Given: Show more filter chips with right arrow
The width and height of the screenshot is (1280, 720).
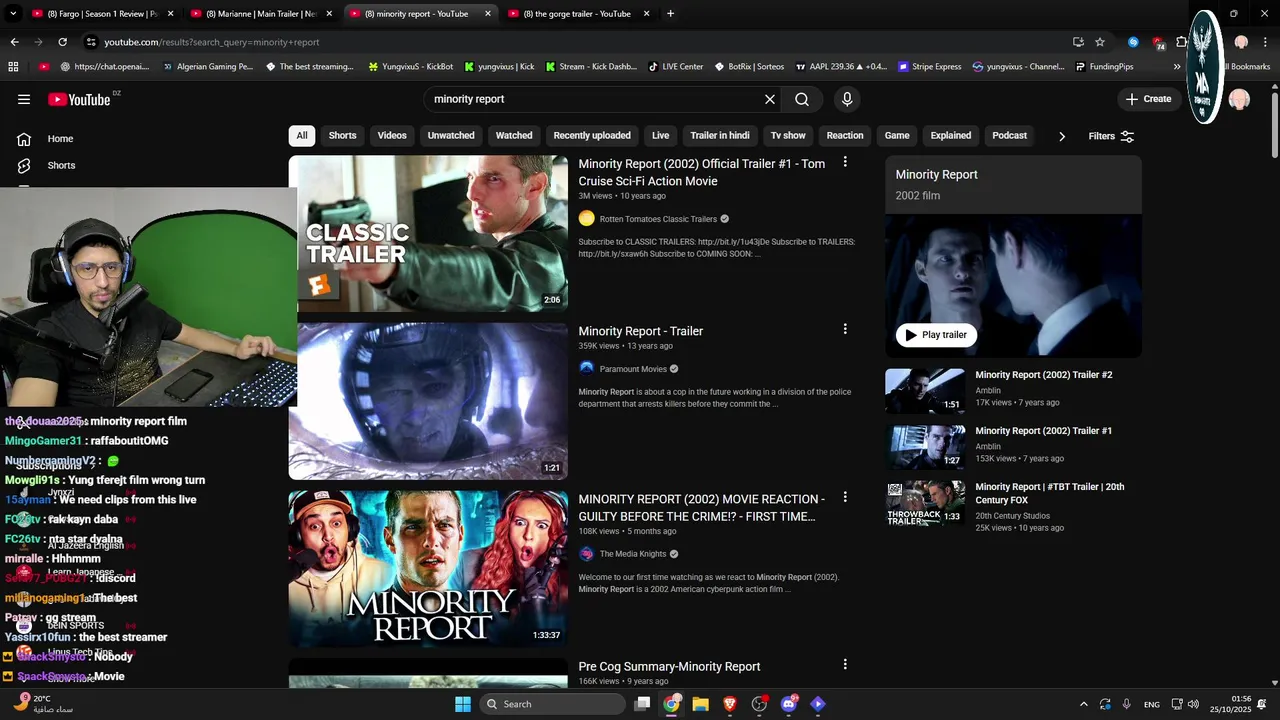Looking at the screenshot, I should [x=1062, y=136].
